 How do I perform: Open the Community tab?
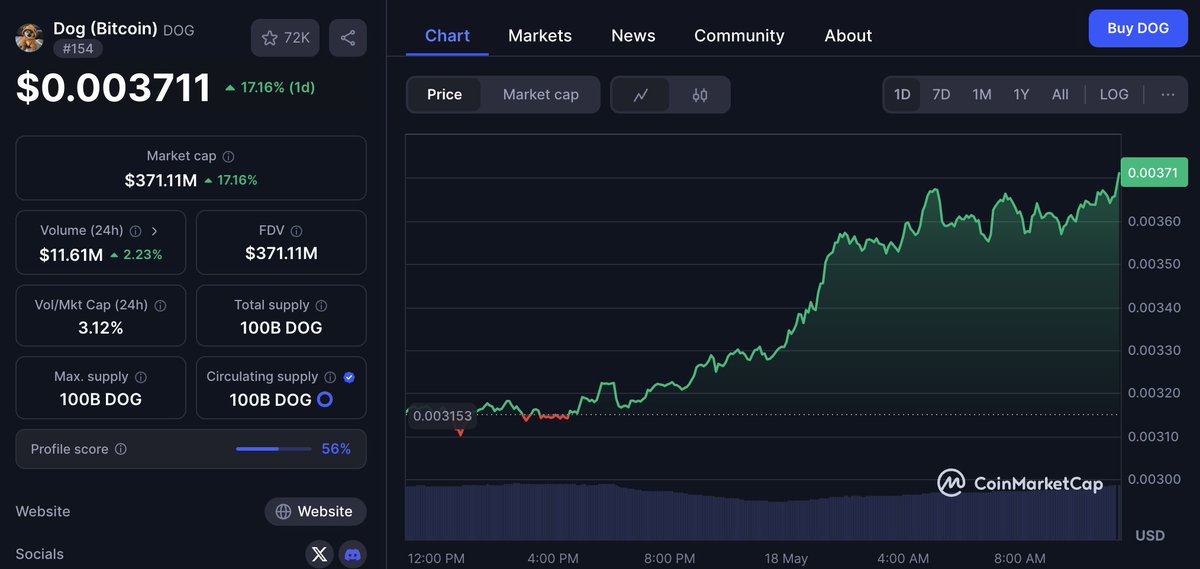(740, 36)
